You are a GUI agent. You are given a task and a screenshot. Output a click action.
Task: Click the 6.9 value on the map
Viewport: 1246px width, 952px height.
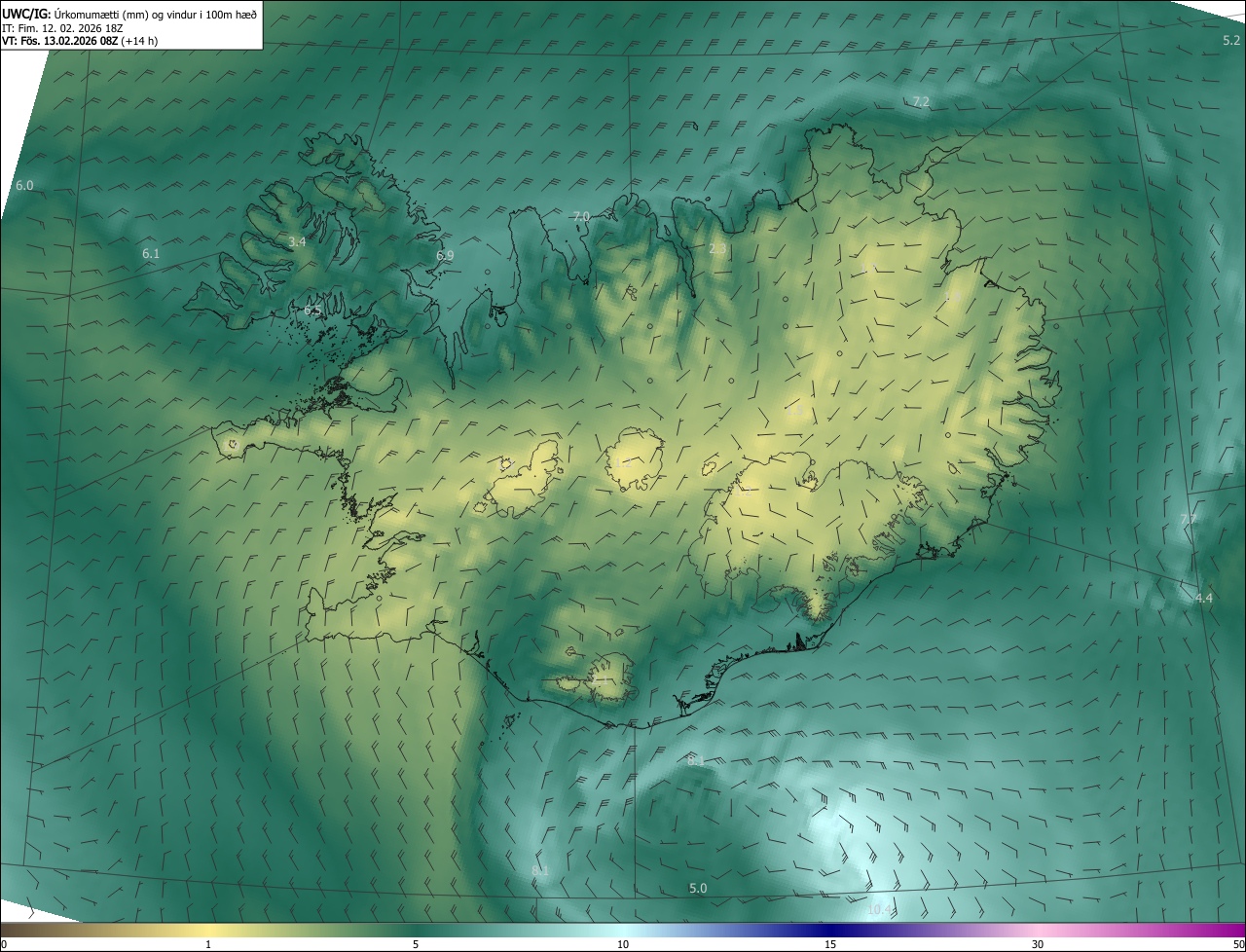[445, 255]
